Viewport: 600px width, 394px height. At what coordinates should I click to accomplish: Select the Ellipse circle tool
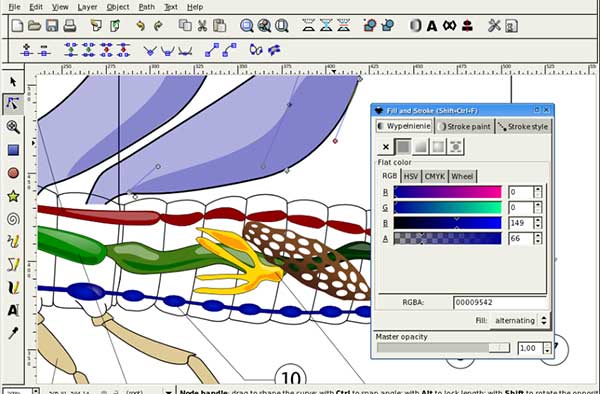pos(13,173)
